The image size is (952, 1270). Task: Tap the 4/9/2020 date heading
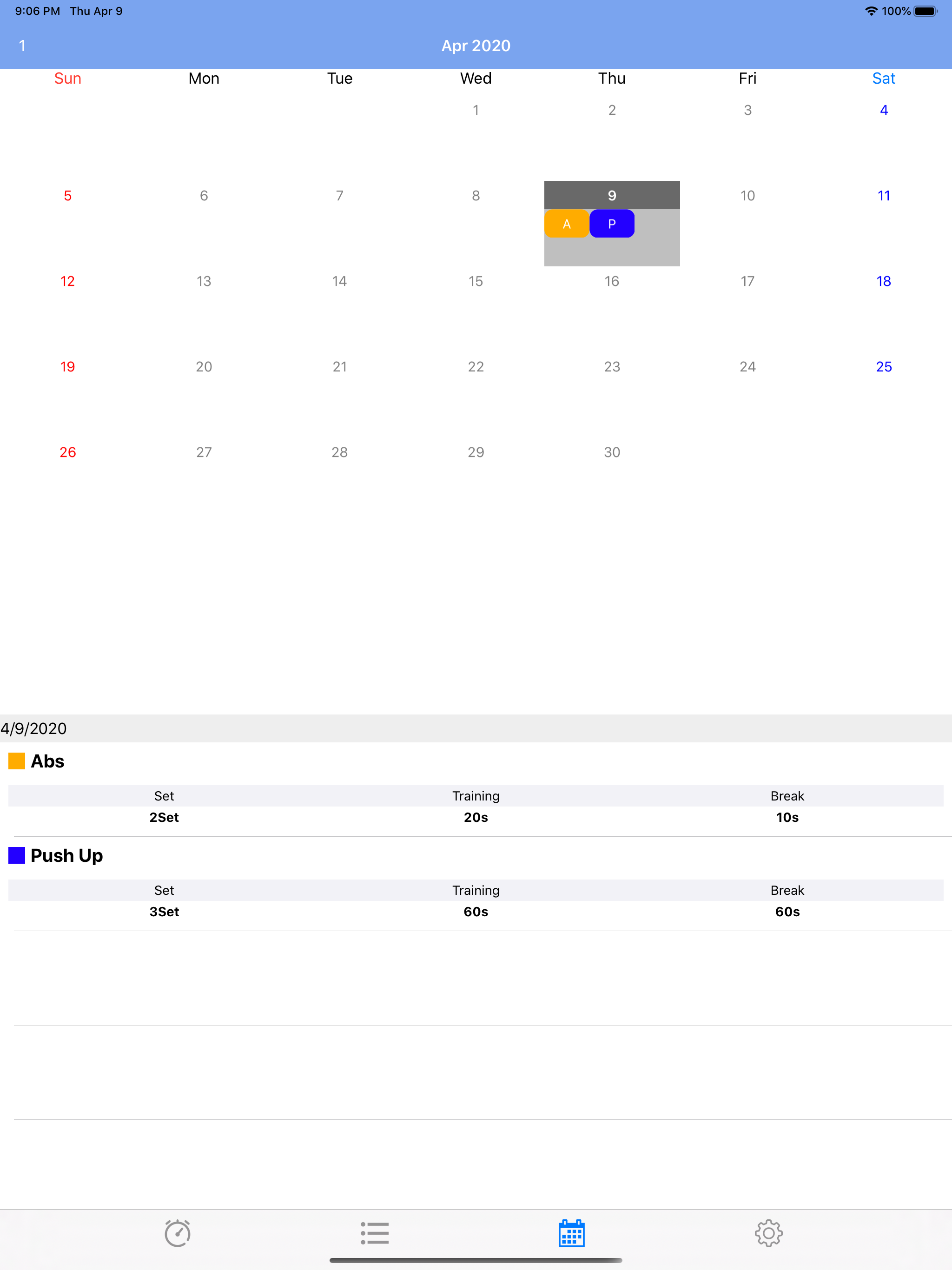click(33, 728)
